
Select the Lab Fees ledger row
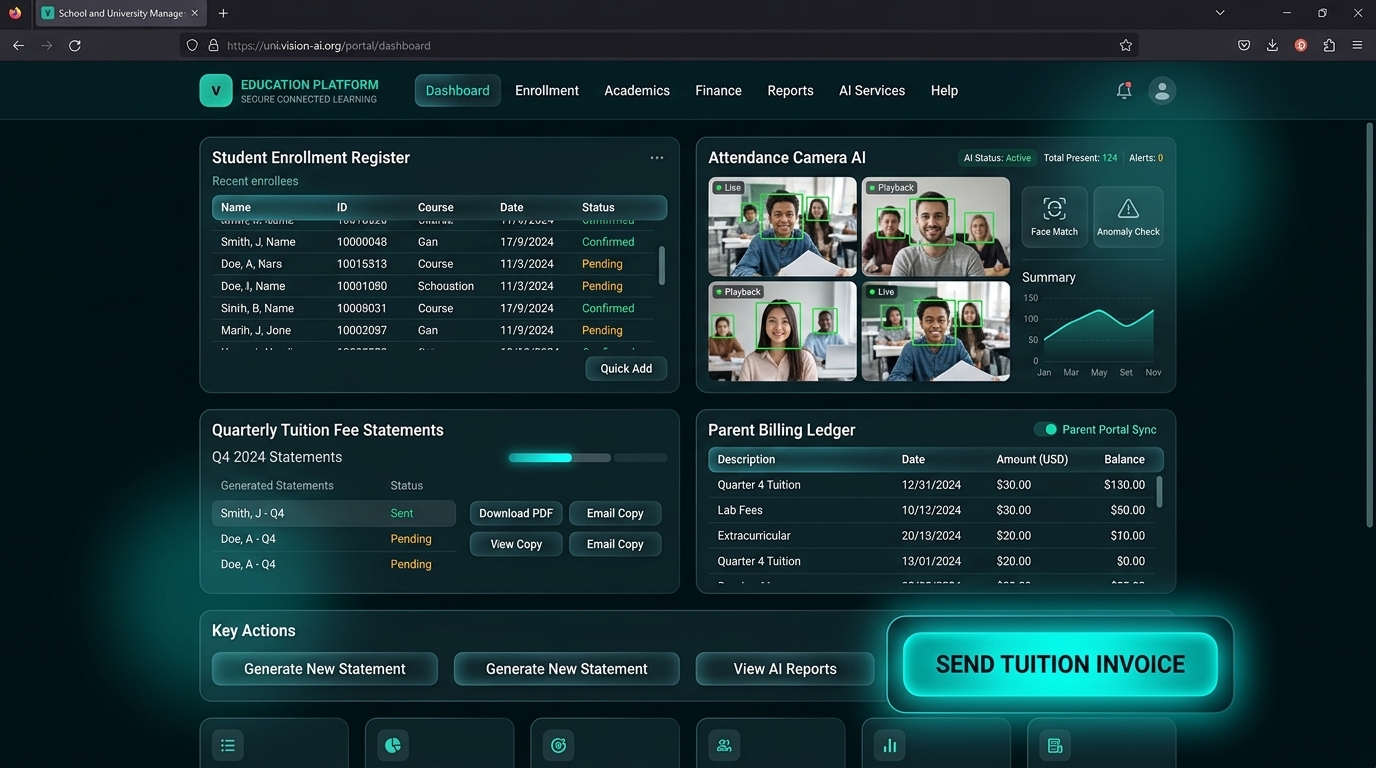pyautogui.click(x=932, y=510)
